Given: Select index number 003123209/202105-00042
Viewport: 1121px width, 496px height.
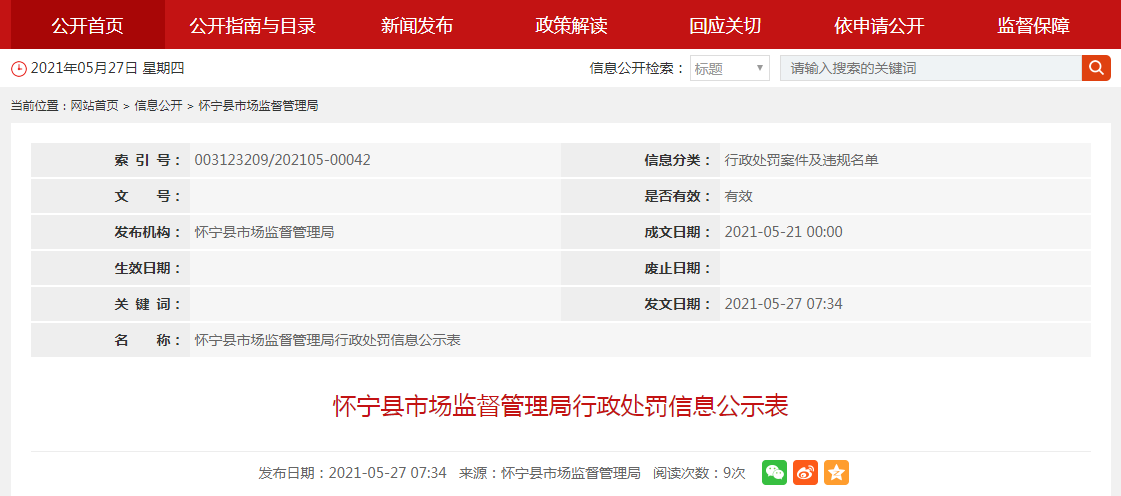Looking at the screenshot, I should point(282,160).
